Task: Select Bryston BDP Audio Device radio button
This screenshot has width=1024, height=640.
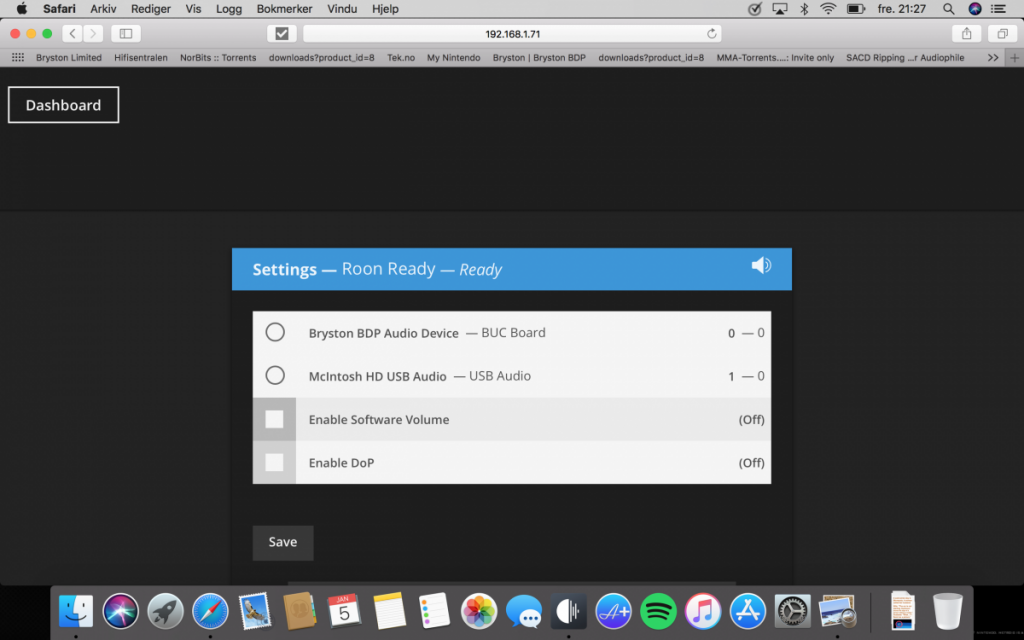Action: pos(275,332)
